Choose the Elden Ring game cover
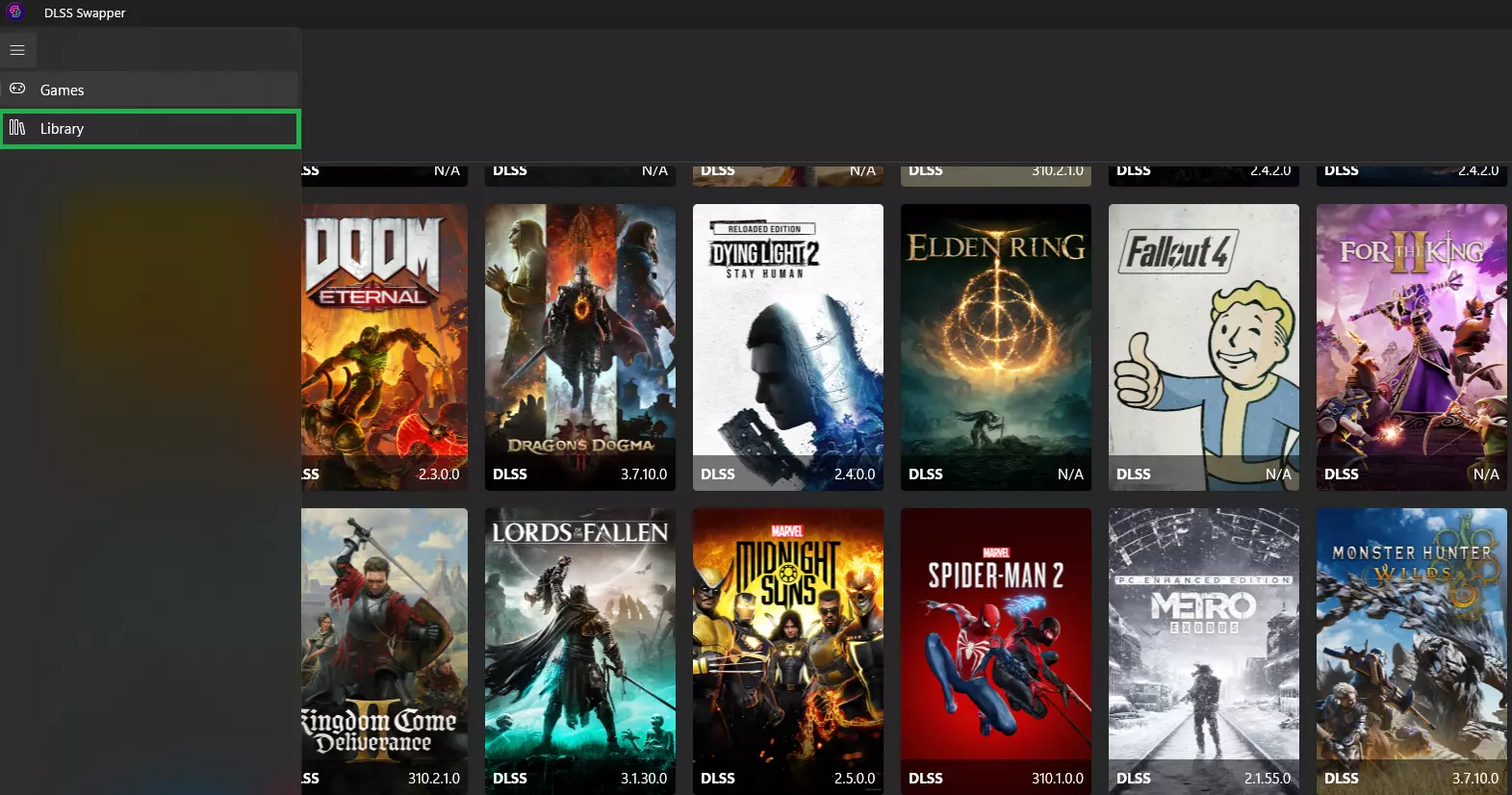The width and height of the screenshot is (1512, 795). click(996, 347)
